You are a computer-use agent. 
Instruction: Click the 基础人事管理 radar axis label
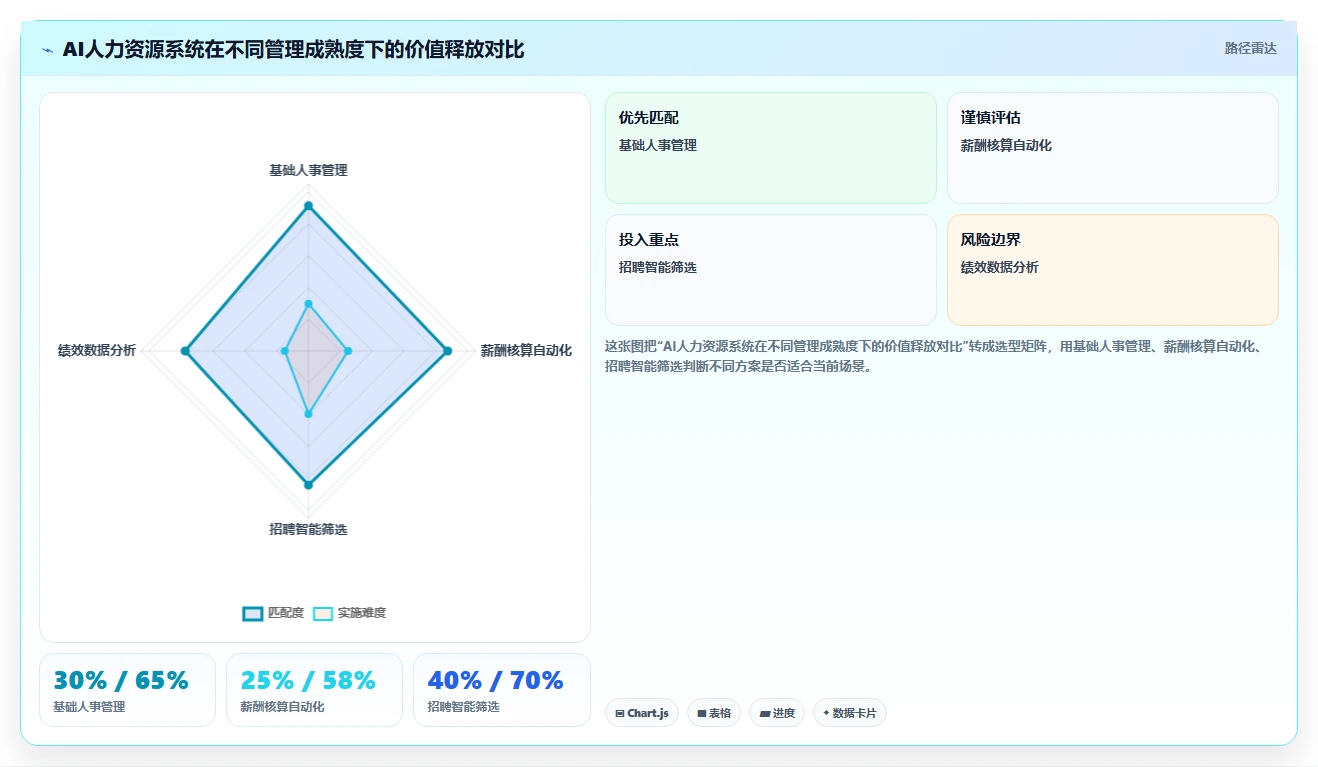[x=308, y=171]
